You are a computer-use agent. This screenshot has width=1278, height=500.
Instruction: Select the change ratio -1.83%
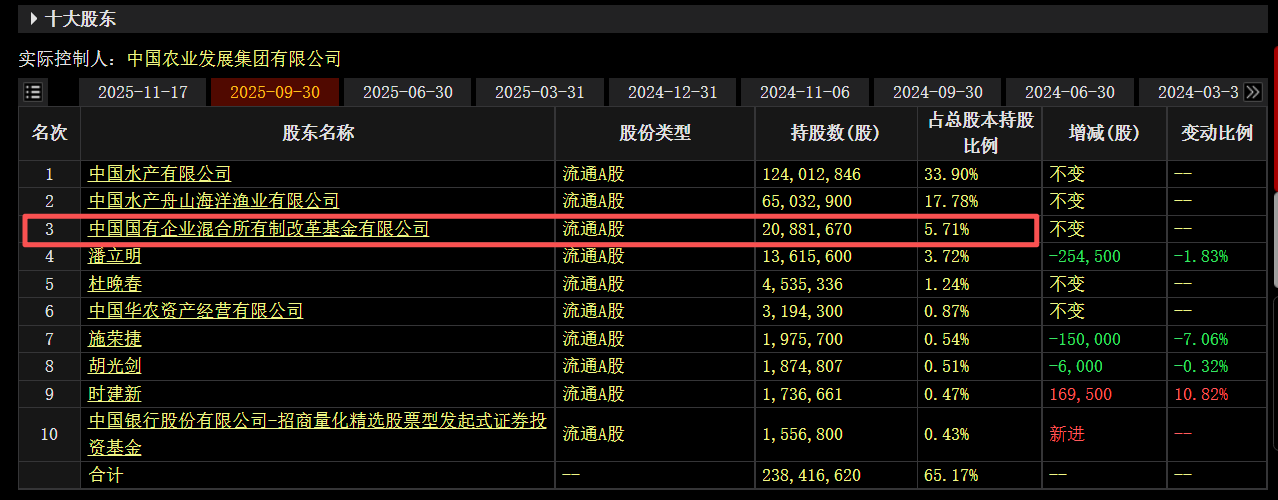[1201, 256]
